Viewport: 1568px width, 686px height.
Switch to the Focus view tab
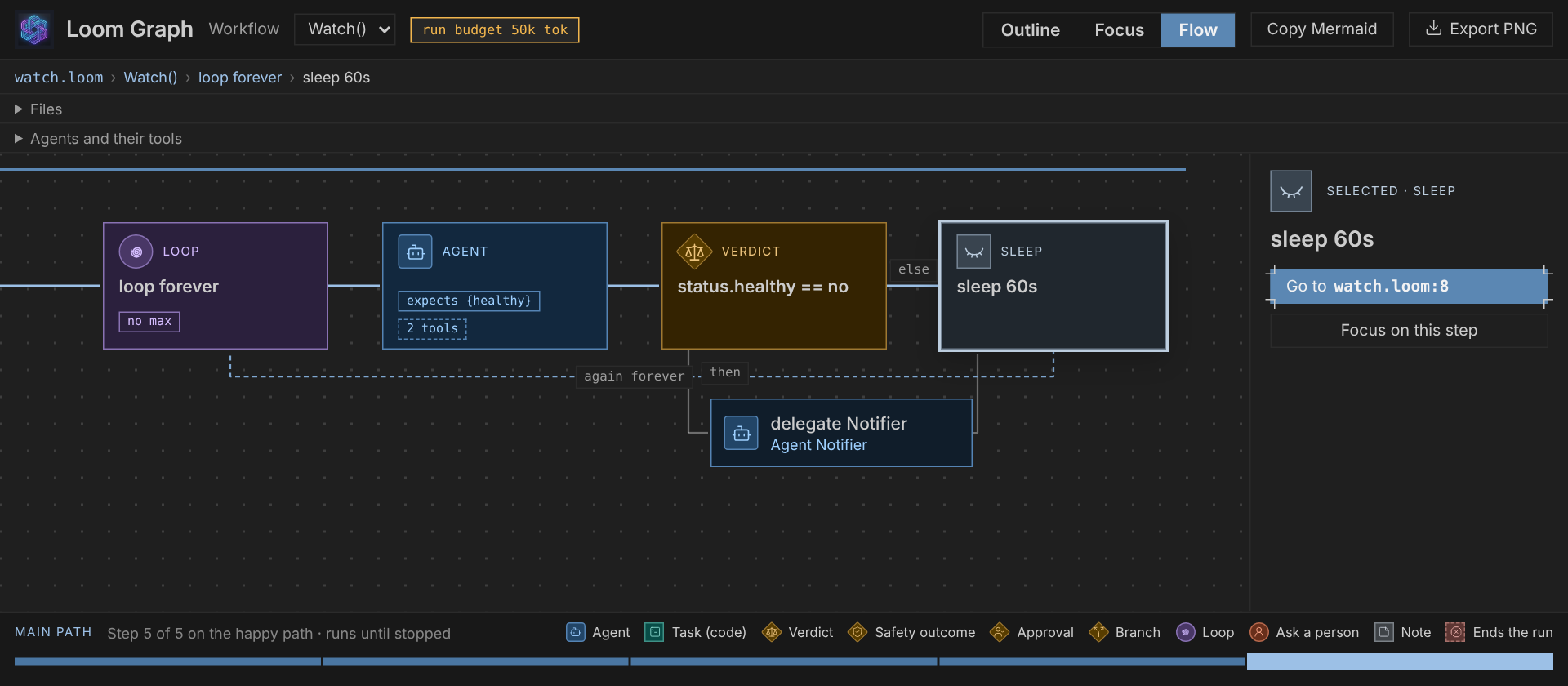[x=1119, y=30]
